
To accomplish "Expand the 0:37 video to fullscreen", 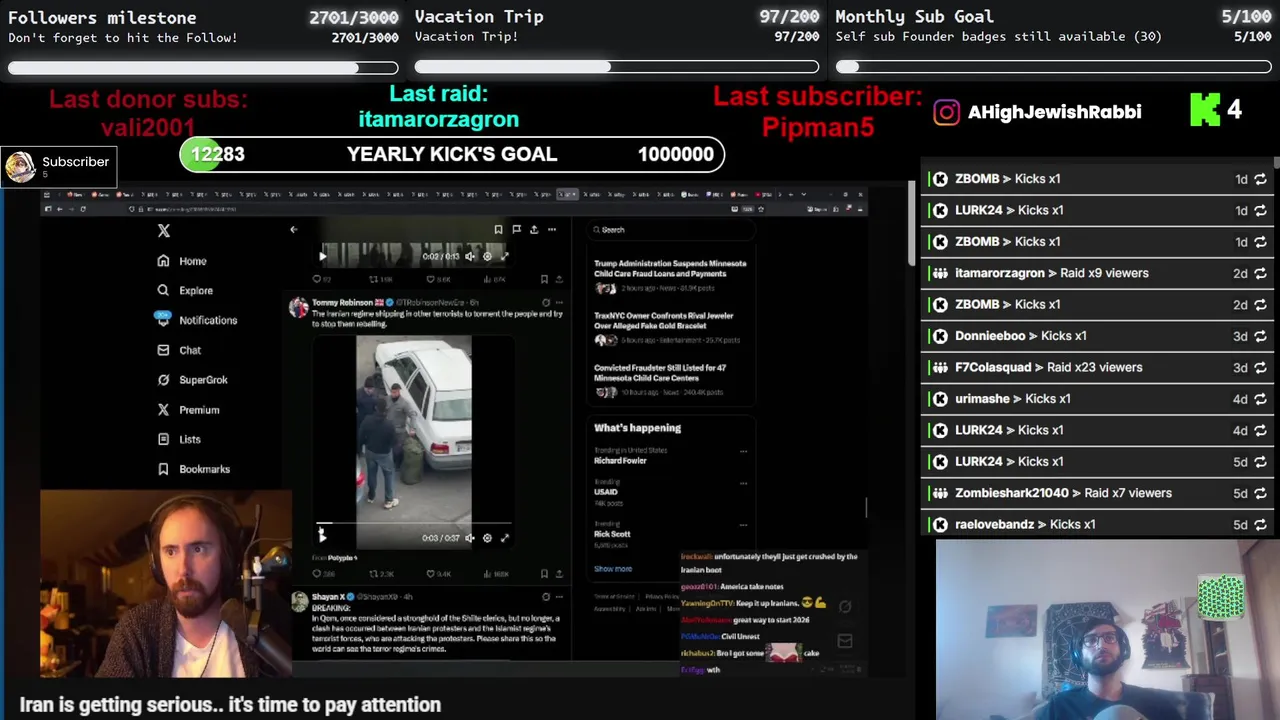I will click(x=504, y=538).
